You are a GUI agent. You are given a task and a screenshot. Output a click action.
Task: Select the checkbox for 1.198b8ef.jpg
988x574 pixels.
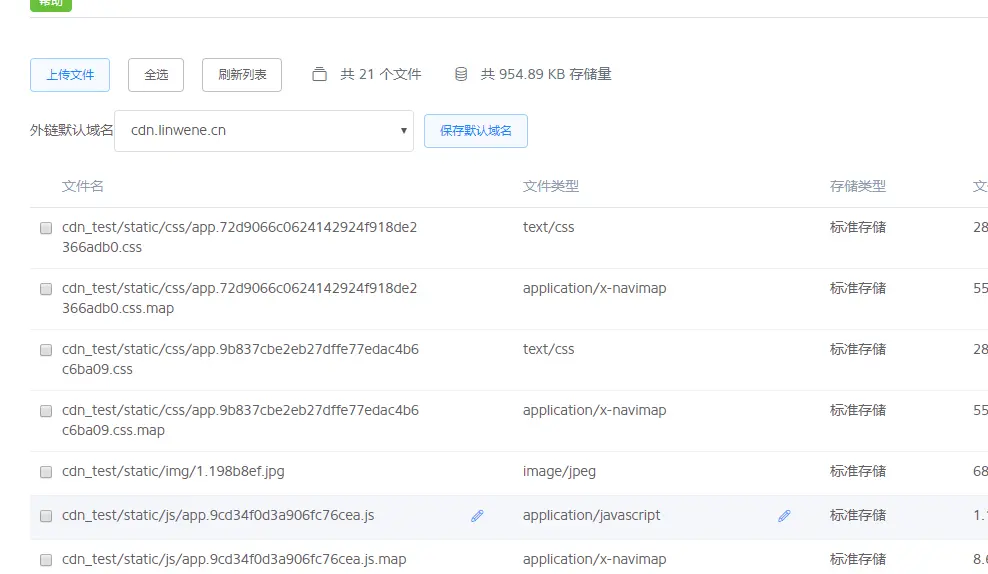click(46, 472)
